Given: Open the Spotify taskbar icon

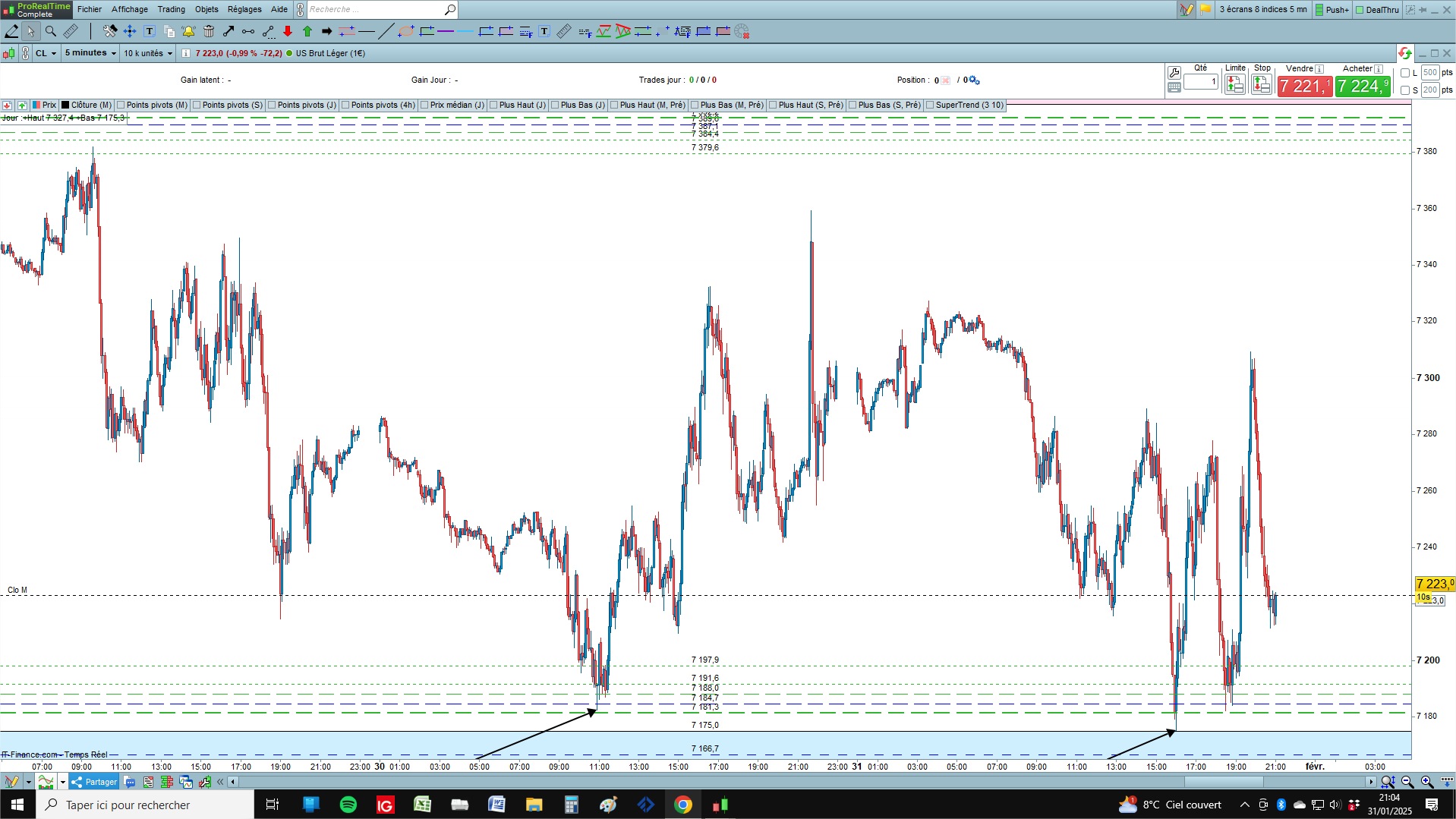Looking at the screenshot, I should [348, 805].
